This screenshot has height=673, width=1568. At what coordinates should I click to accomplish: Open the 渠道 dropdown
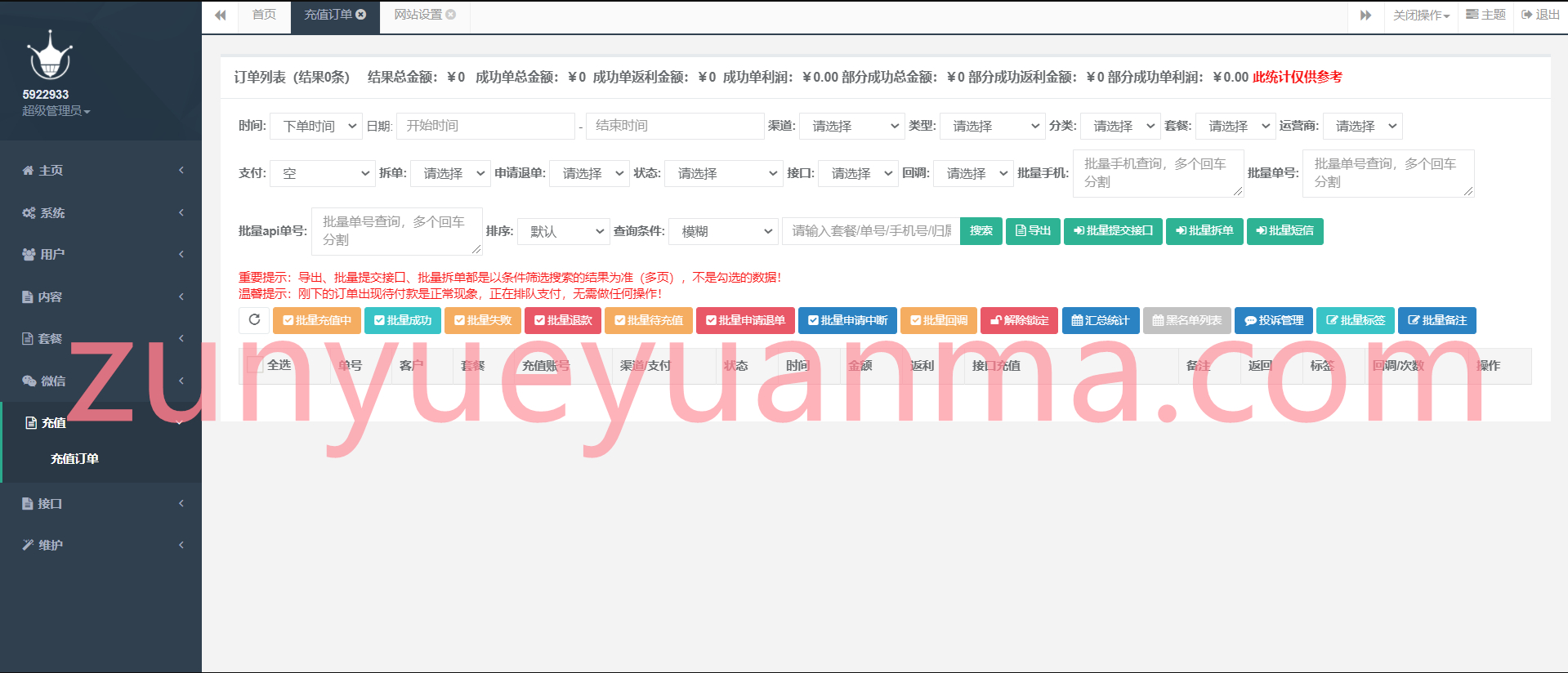pyautogui.click(x=852, y=127)
